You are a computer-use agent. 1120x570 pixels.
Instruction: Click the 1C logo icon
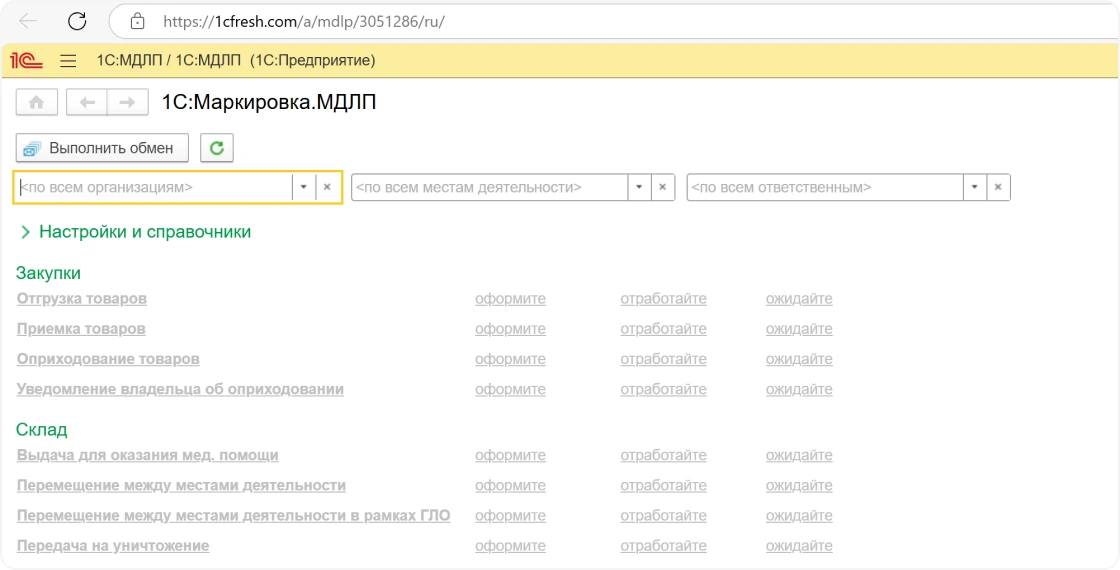pyautogui.click(x=26, y=61)
